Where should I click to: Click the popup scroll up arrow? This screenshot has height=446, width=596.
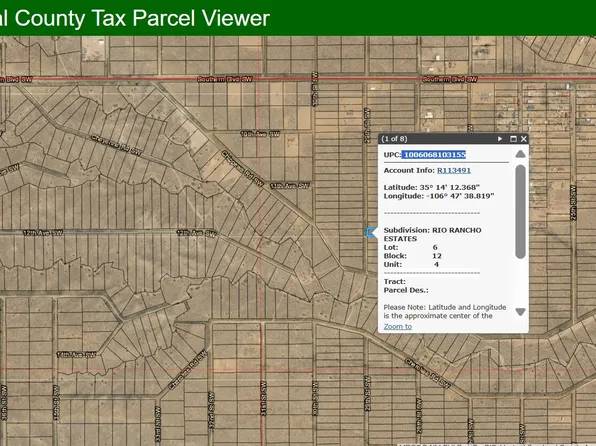coord(520,154)
